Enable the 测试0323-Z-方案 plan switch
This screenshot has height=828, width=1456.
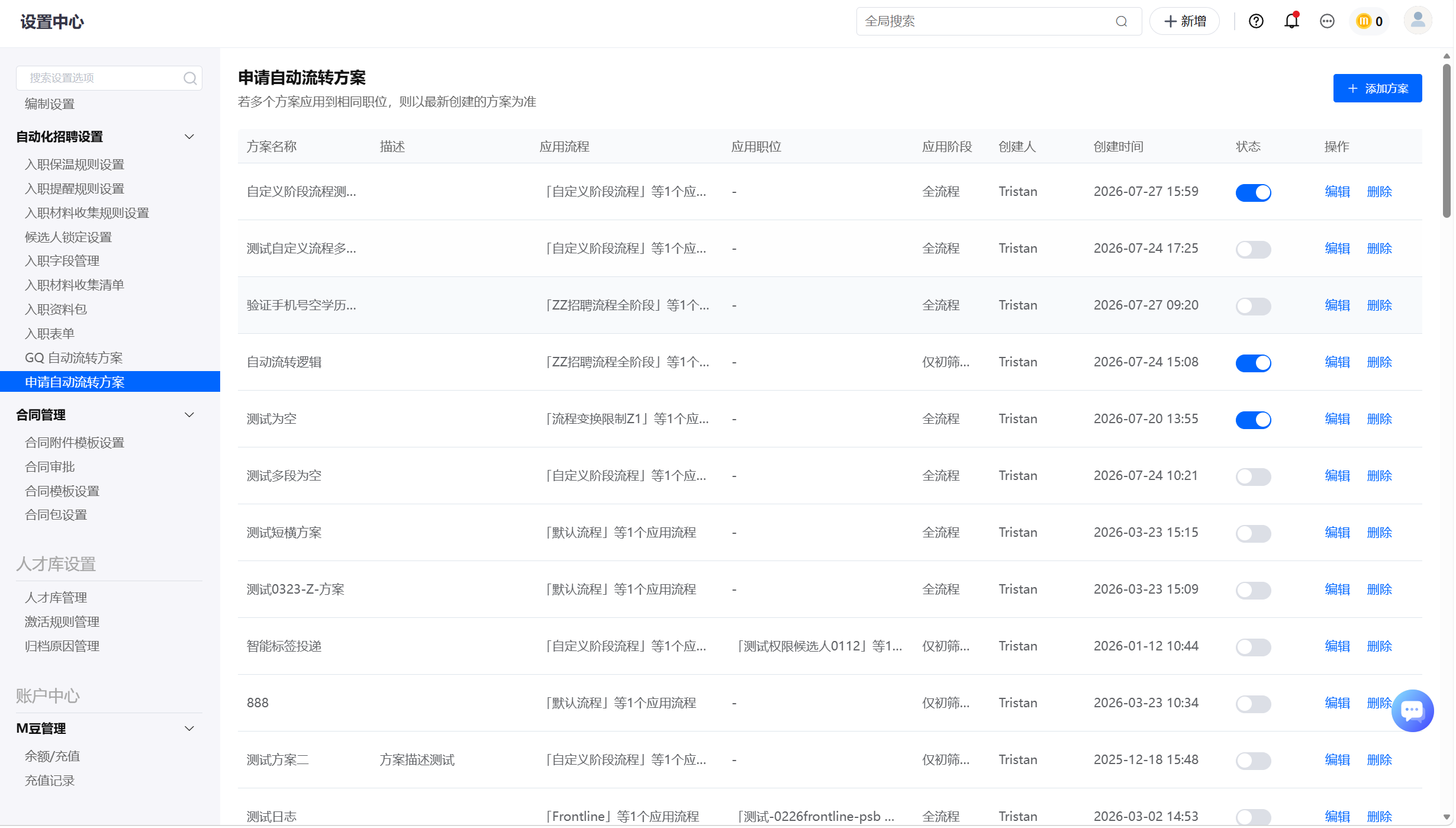pyautogui.click(x=1253, y=590)
